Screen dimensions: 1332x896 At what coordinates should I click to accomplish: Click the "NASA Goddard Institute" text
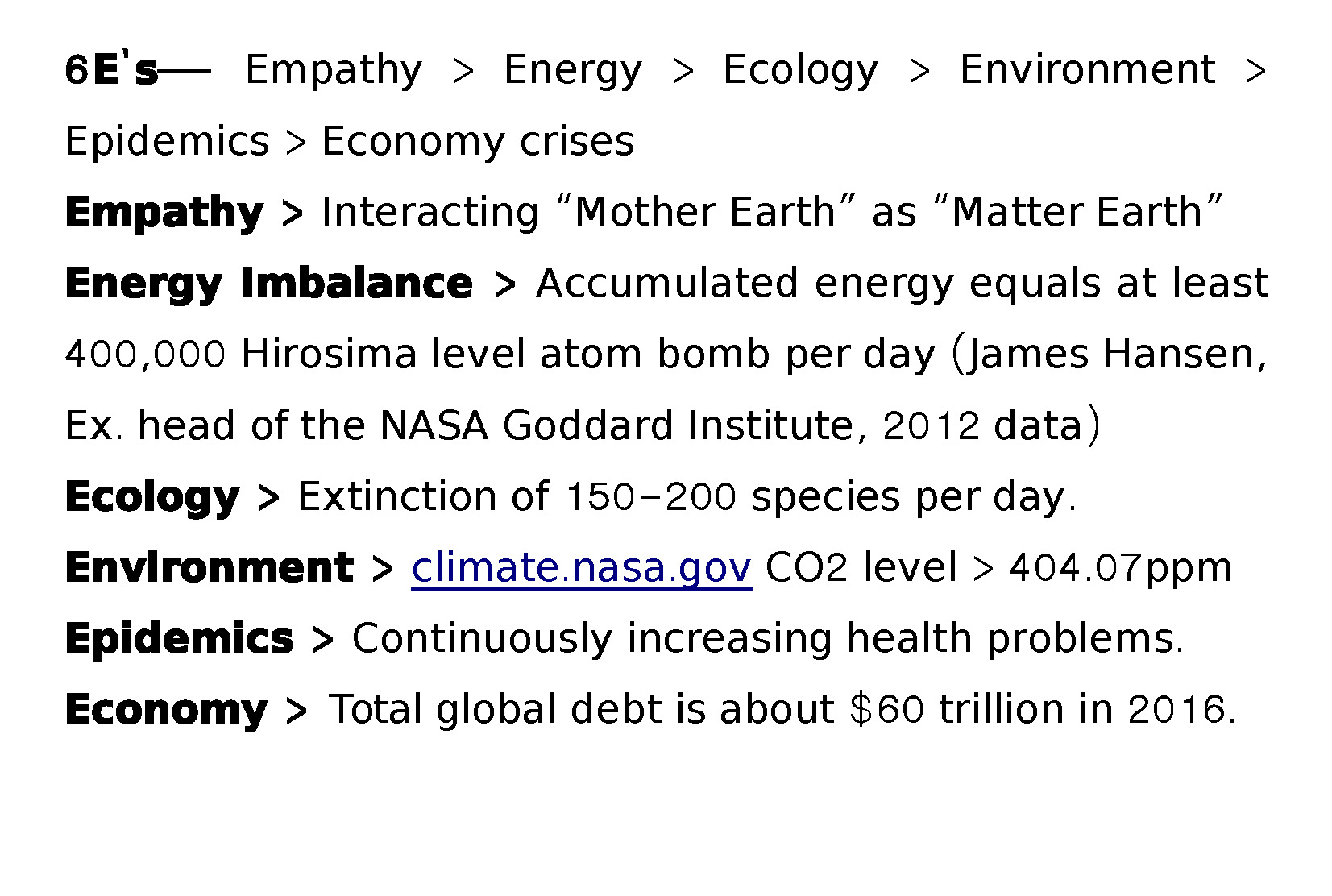[x=616, y=426]
